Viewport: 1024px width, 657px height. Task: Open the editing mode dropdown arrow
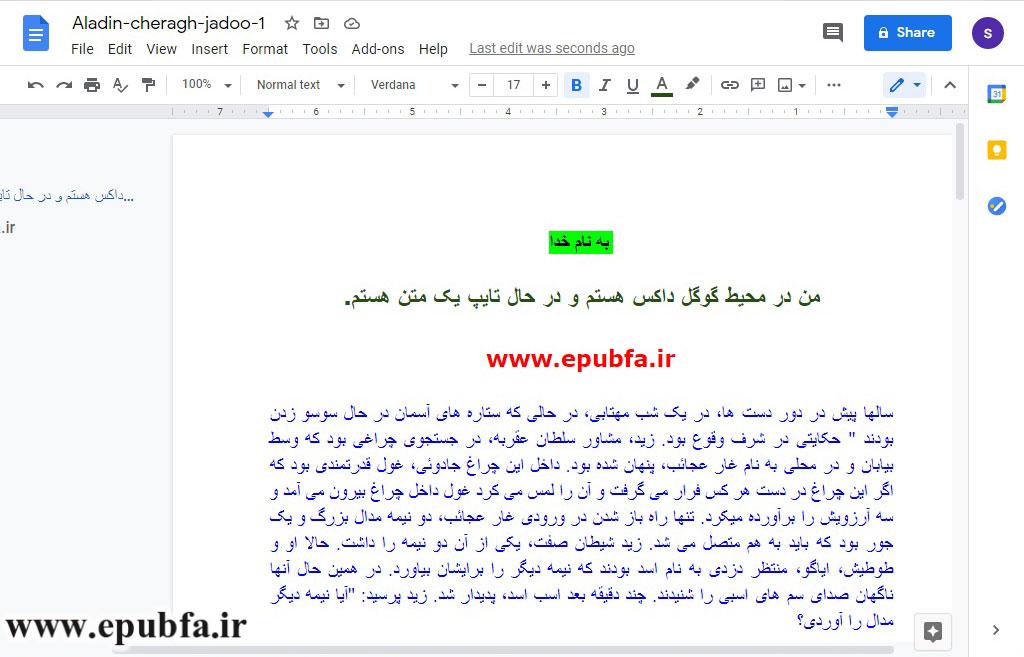coord(917,86)
